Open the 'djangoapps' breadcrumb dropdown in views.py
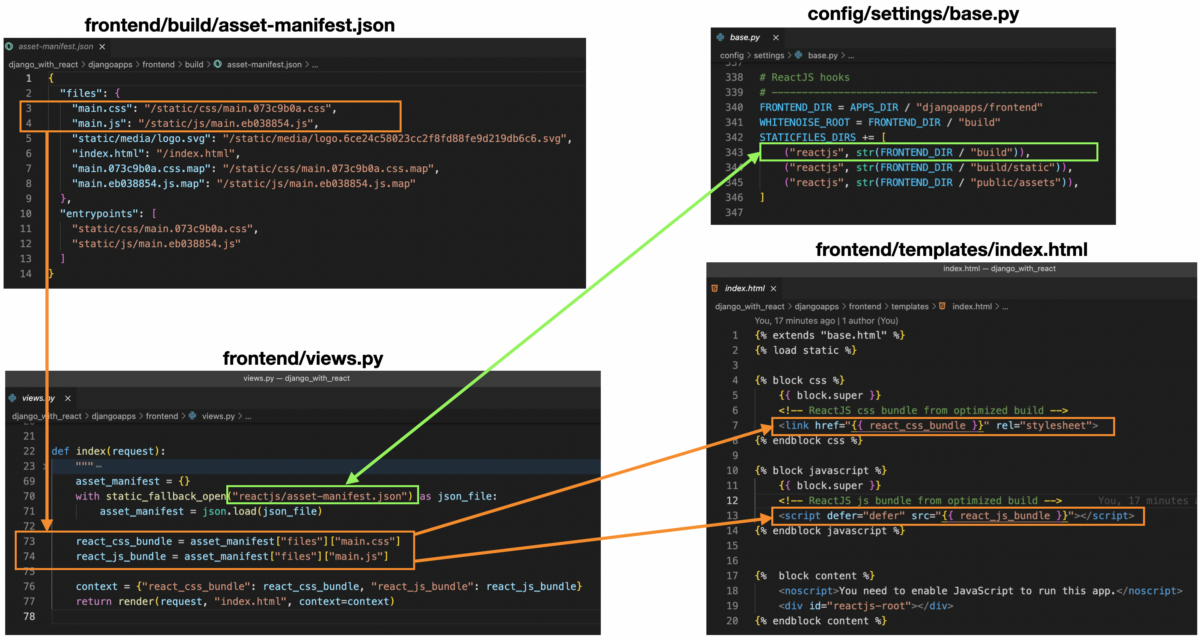 (112, 415)
